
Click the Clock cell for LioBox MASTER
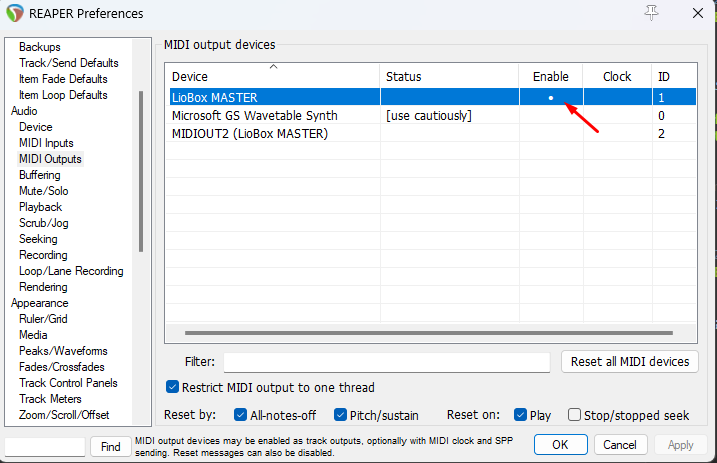coord(617,97)
